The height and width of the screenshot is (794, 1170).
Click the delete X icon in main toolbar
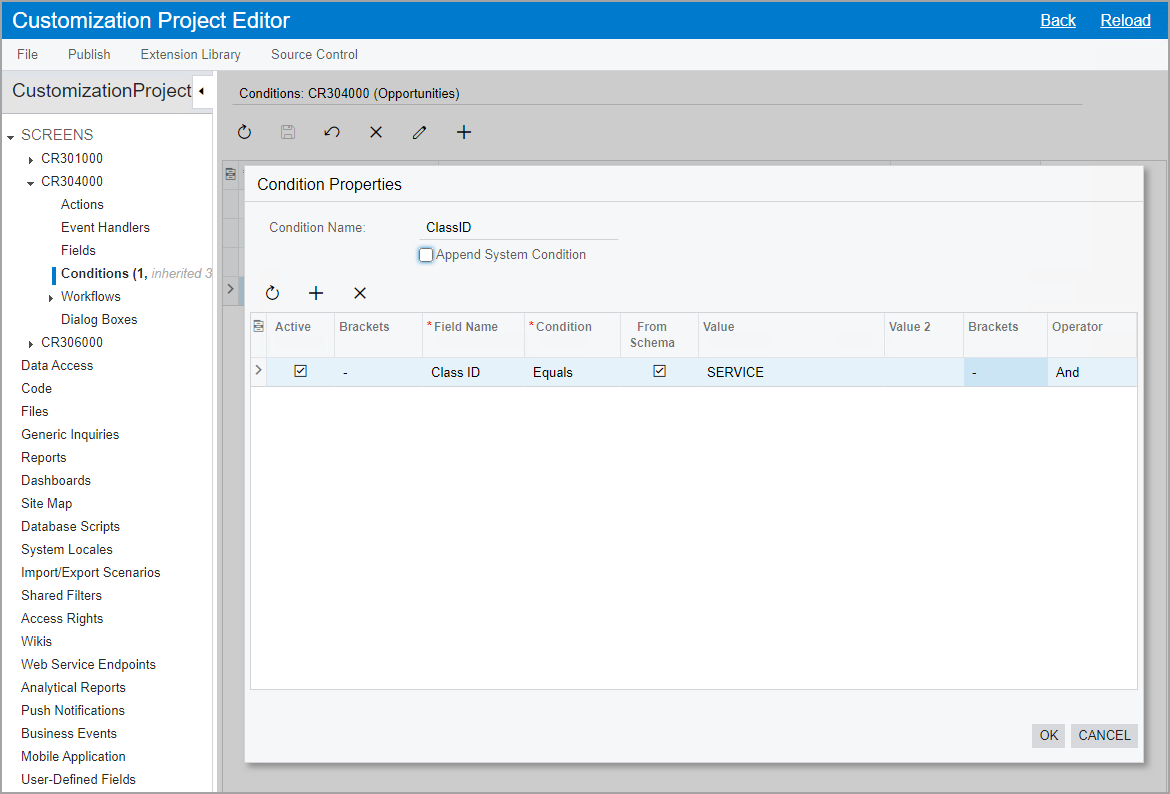(x=376, y=132)
